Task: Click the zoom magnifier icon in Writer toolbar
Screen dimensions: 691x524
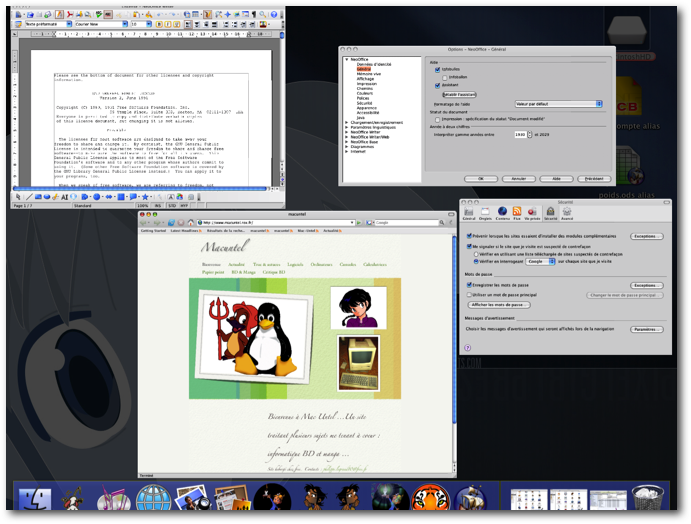Action: point(263,15)
